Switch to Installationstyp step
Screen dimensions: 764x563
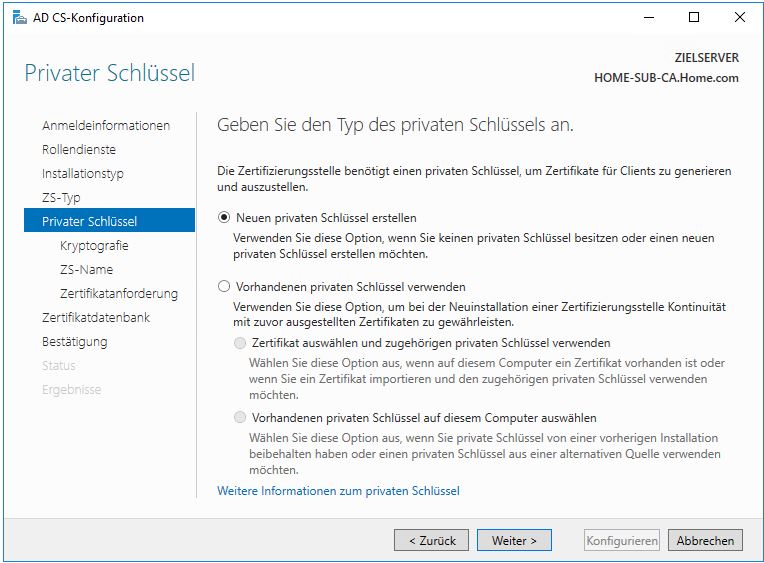[x=83, y=173]
